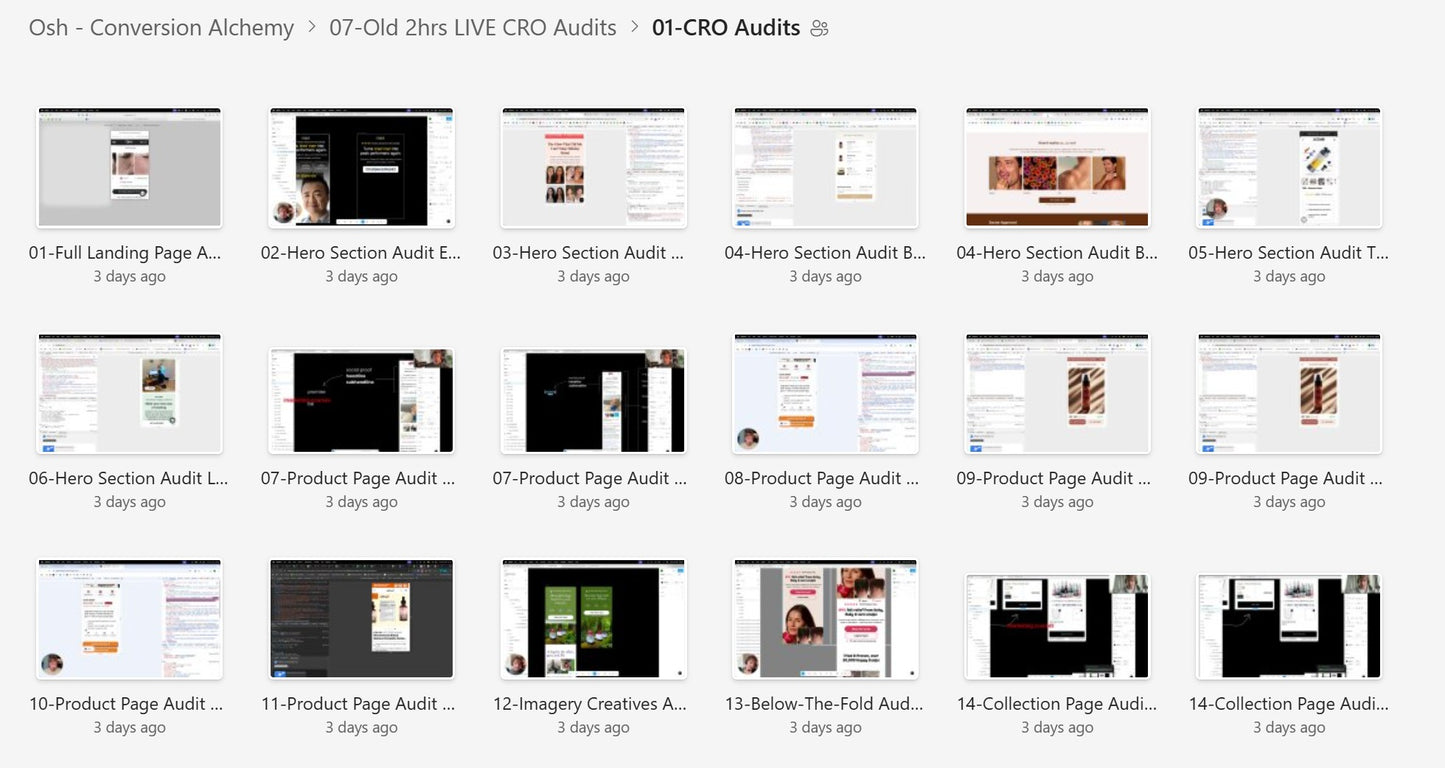Select file name '12-Imagery Creatives A...'

(x=590, y=705)
